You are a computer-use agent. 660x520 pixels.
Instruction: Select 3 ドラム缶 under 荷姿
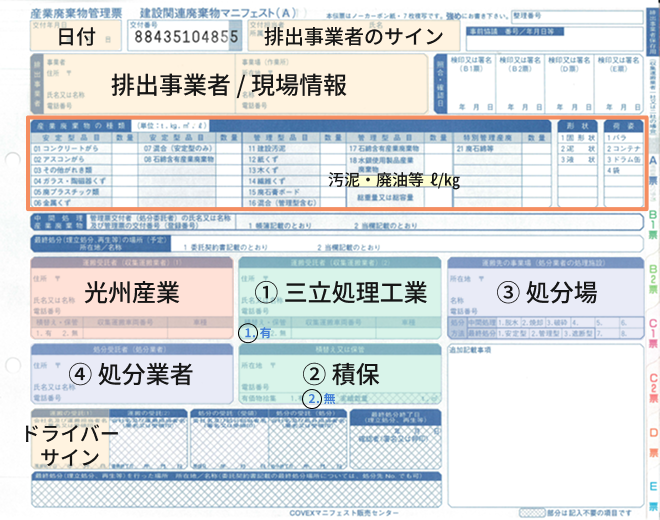[x=623, y=160]
